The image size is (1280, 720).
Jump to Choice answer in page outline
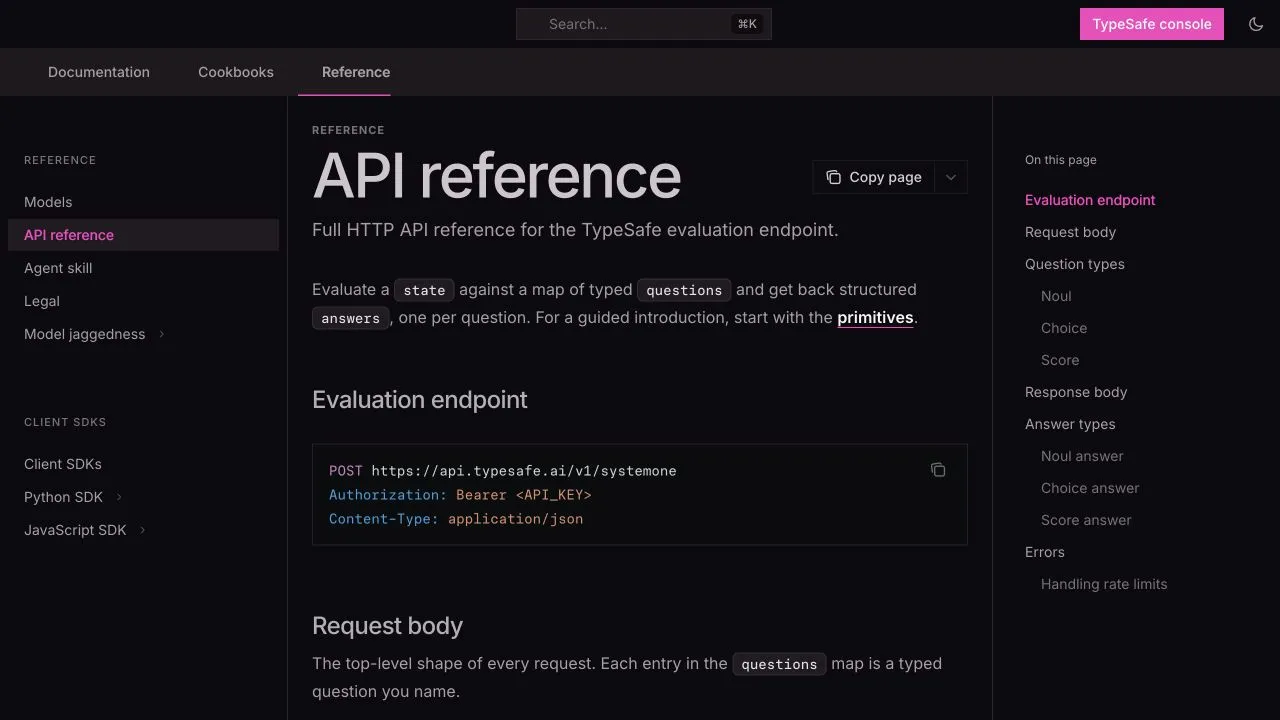point(1090,488)
